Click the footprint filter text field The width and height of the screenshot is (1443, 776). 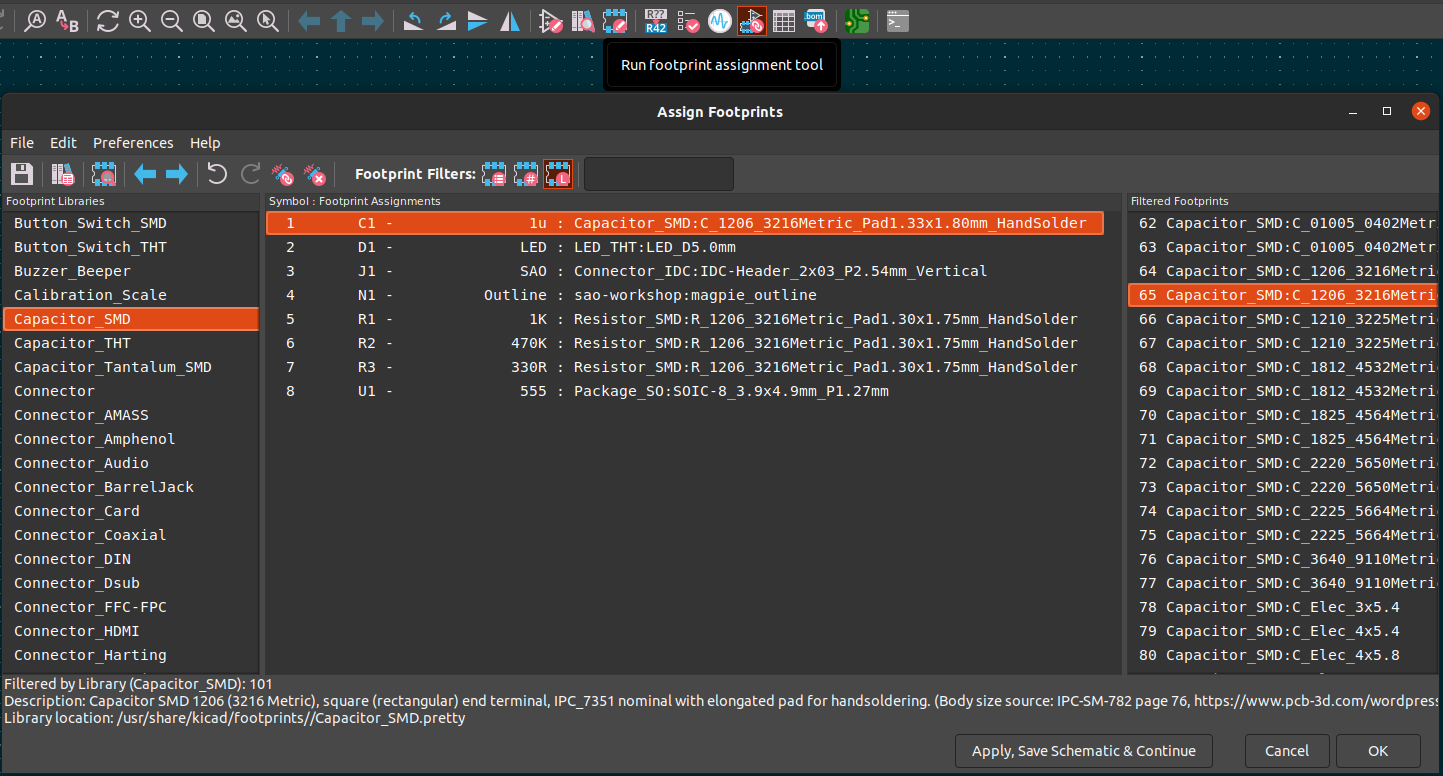[x=658, y=174]
